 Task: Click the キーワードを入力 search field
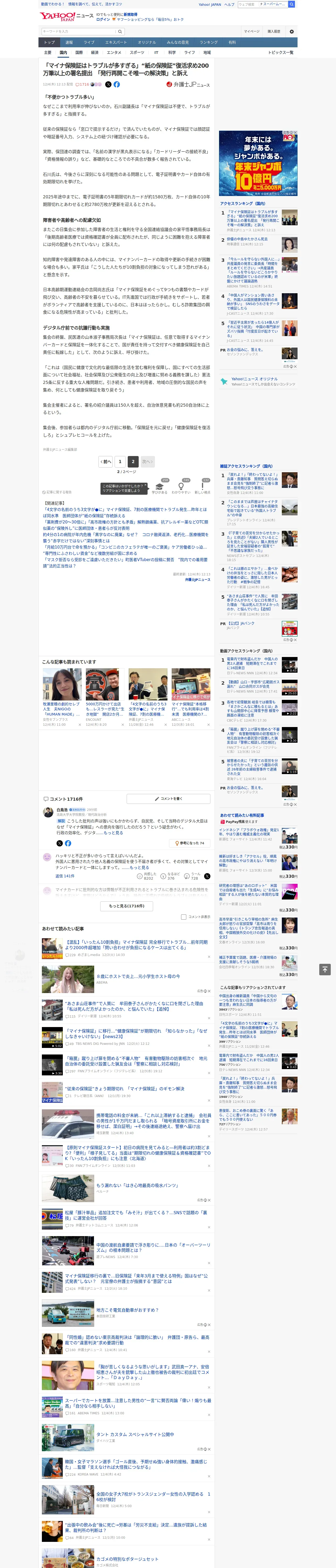point(78,32)
